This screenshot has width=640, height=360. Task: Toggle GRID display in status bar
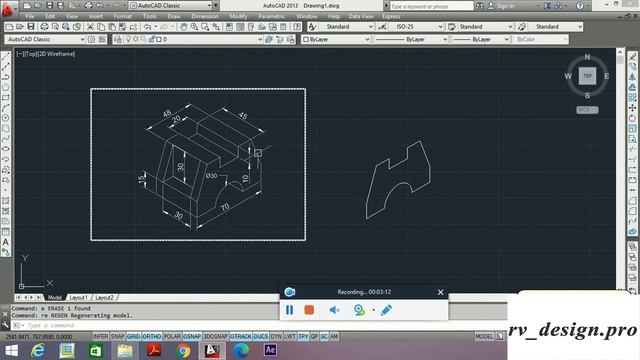pyautogui.click(x=133, y=336)
